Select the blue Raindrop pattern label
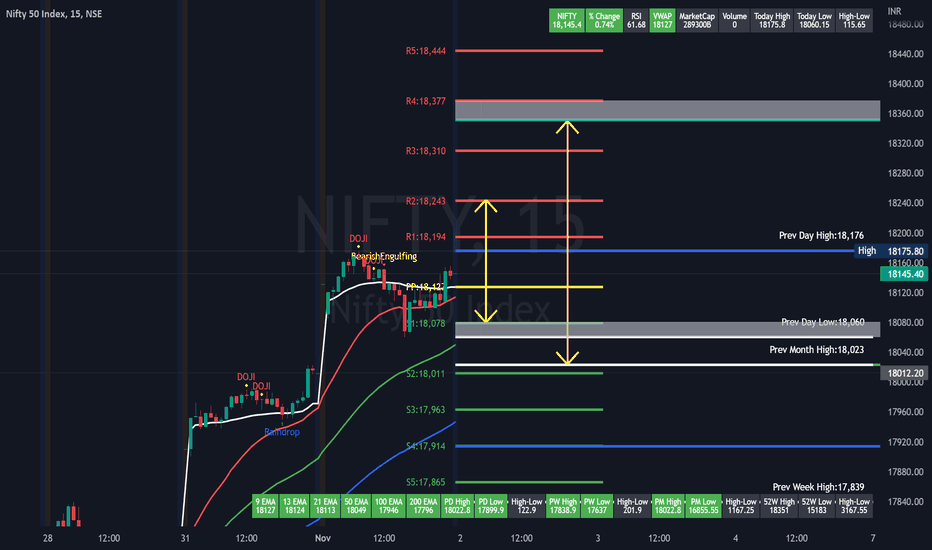This screenshot has width=932, height=550. (x=282, y=432)
